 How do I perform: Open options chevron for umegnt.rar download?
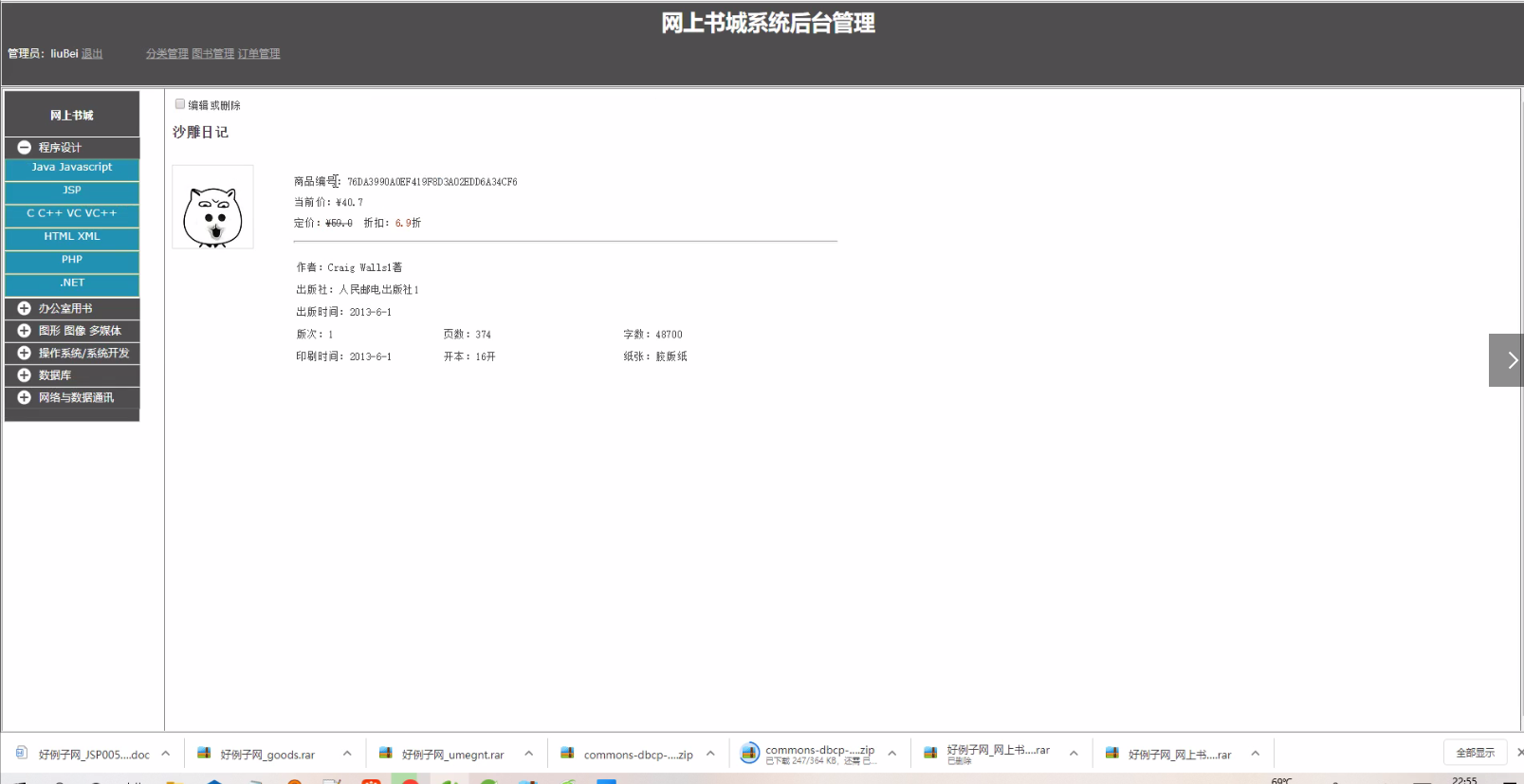[529, 755]
